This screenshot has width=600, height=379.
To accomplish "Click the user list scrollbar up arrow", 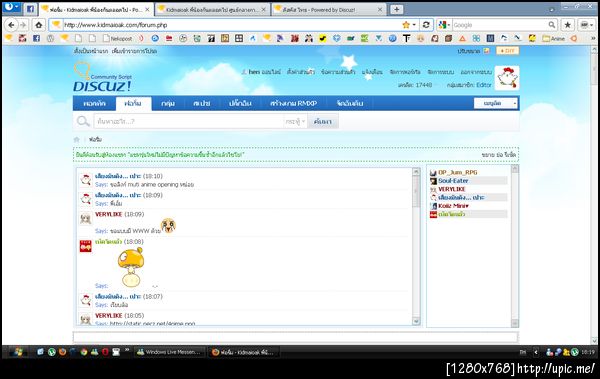I will click(x=515, y=169).
